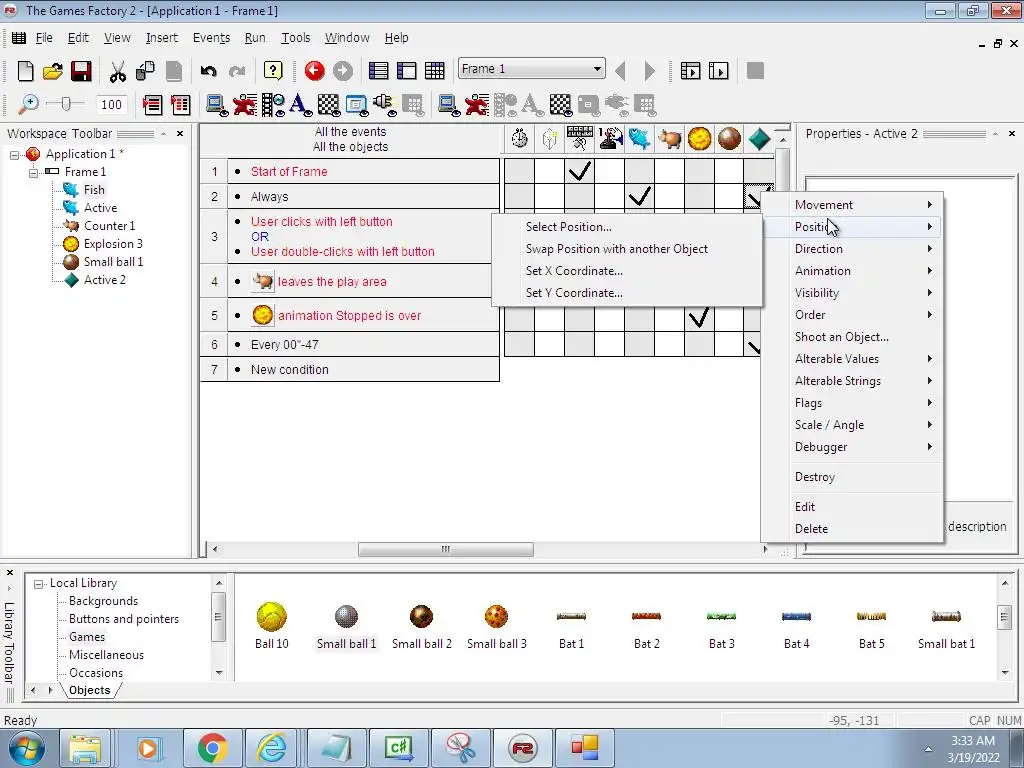Image resolution: width=1024 pixels, height=768 pixels.
Task: Open the Storyboard Editor icon
Action: point(378,71)
